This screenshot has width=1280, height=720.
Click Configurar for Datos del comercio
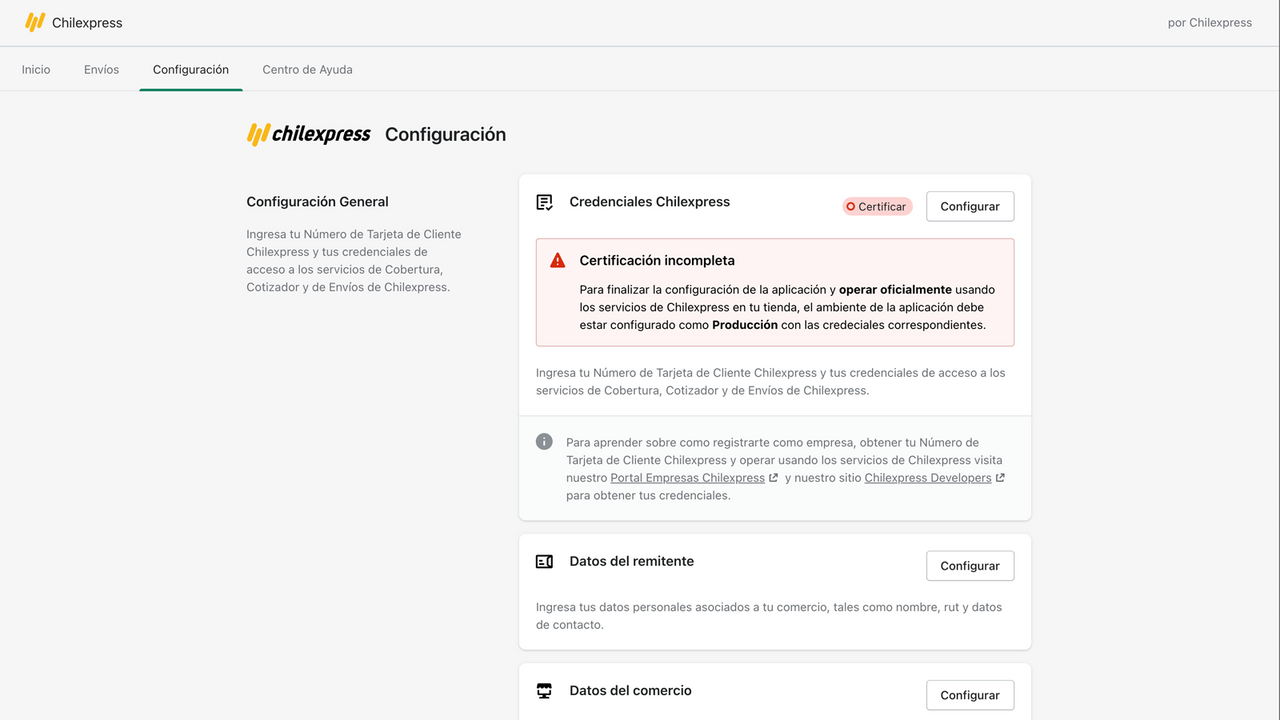(969, 695)
